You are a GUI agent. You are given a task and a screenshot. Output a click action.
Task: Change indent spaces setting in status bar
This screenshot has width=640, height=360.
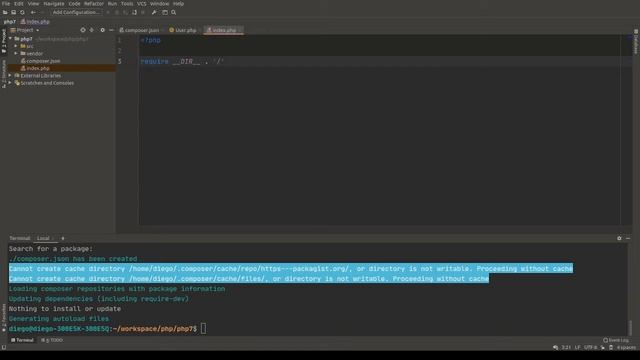click(x=626, y=347)
